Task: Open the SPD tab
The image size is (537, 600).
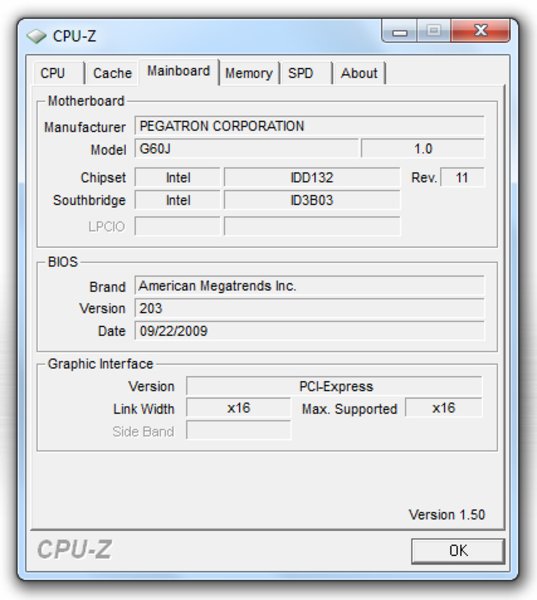Action: point(305,73)
